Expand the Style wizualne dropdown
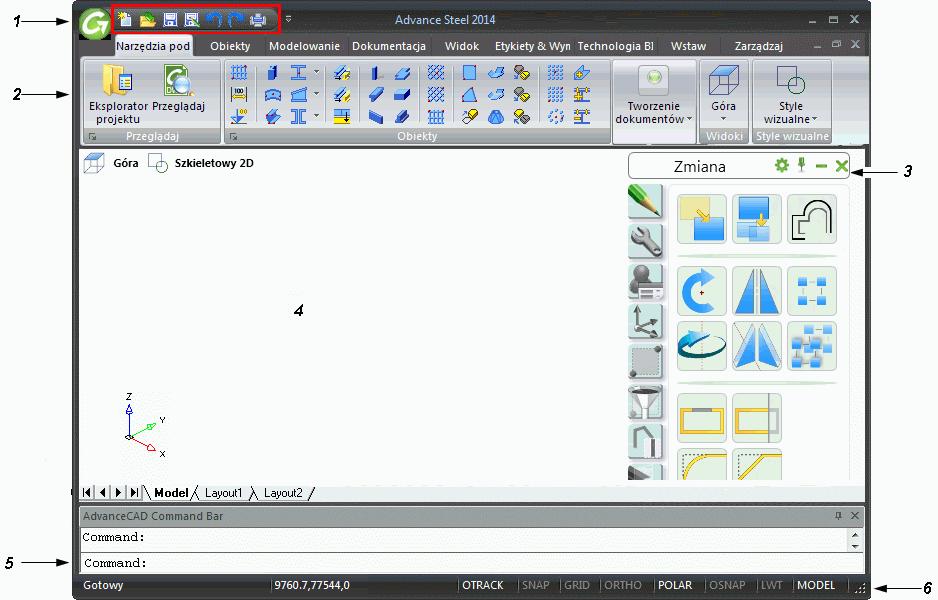 pos(814,119)
